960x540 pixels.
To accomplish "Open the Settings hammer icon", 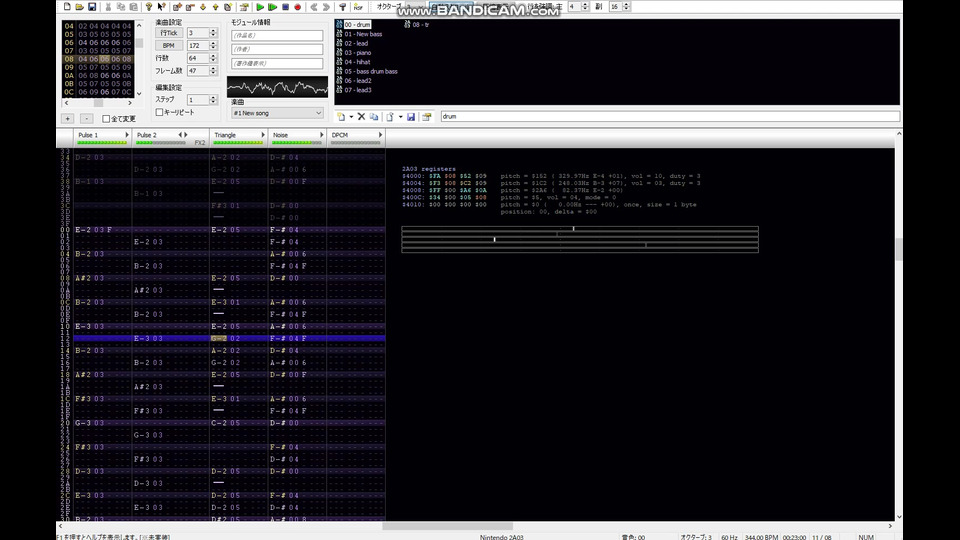I will 342,7.
